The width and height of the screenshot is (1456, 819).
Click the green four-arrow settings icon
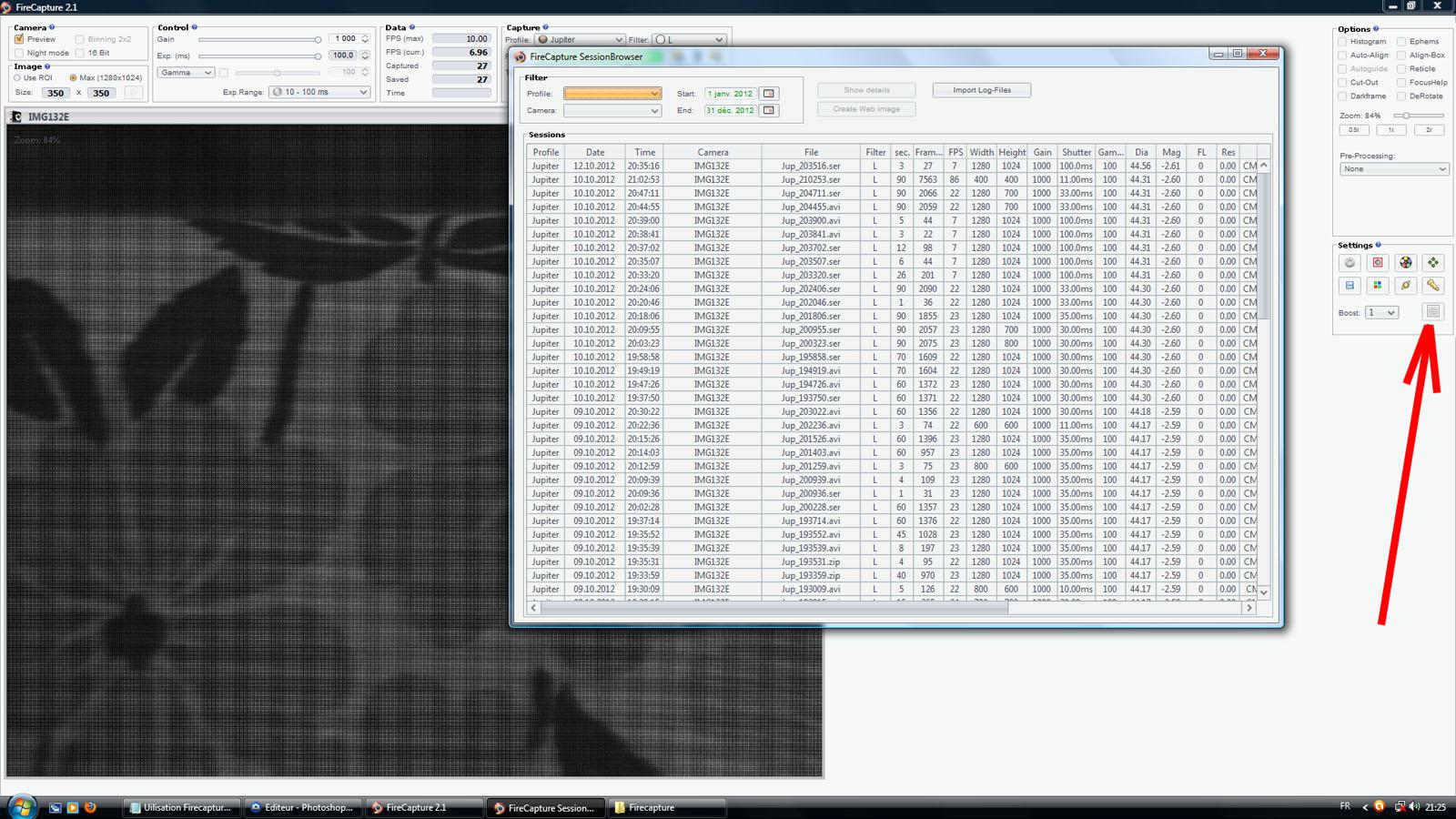click(x=1433, y=263)
